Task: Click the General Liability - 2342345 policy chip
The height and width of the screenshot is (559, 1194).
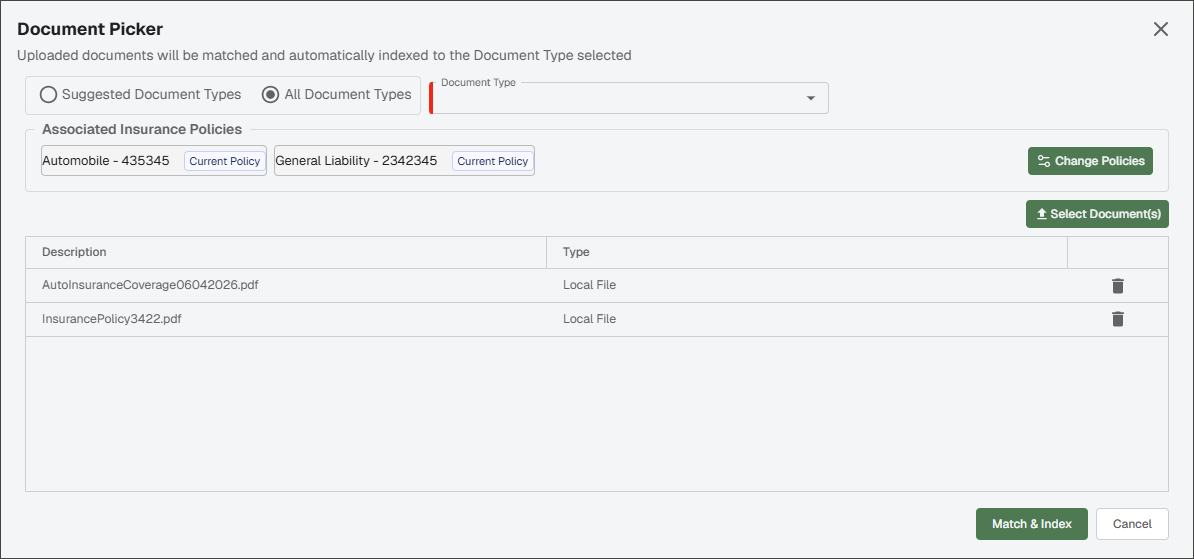Action: pyautogui.click(x=404, y=161)
